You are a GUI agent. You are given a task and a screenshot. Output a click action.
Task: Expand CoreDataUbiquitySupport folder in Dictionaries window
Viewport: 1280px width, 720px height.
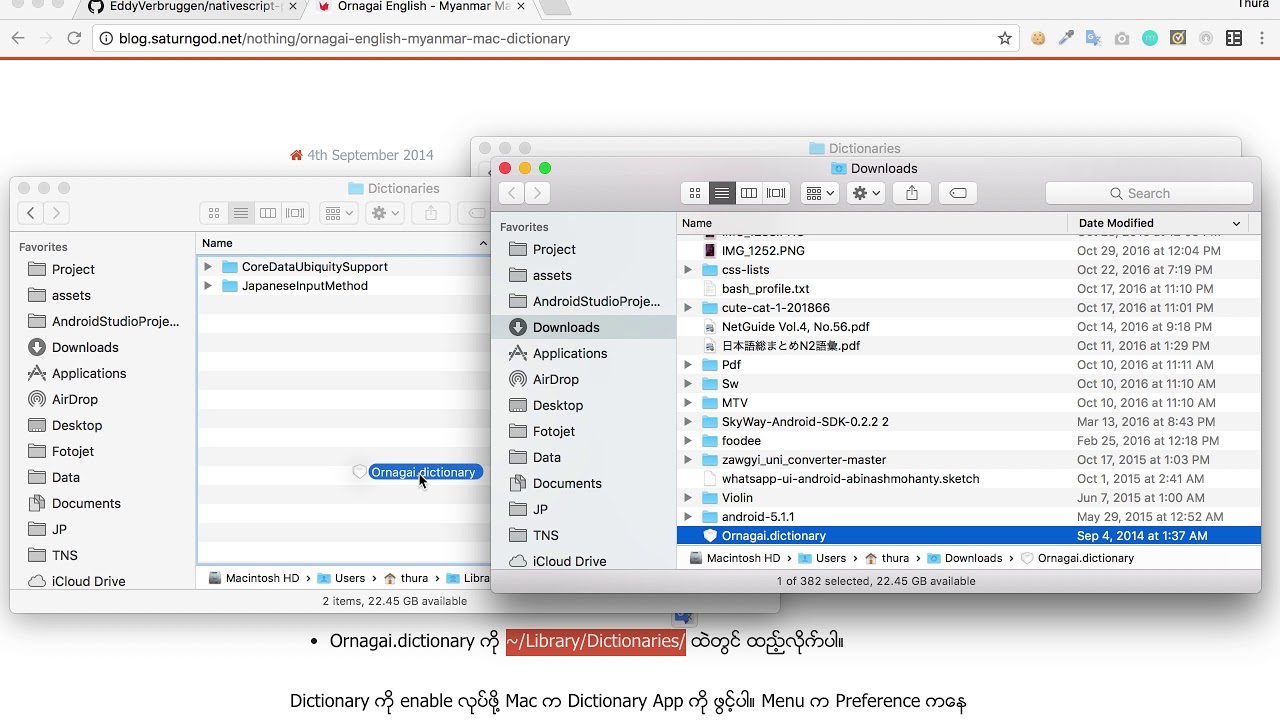point(208,267)
